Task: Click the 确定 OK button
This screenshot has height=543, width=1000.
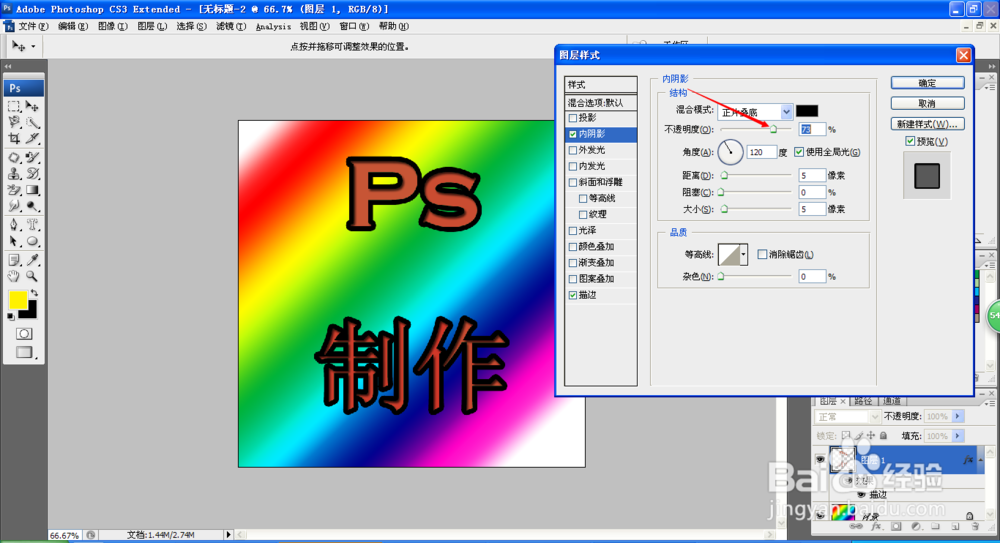Action: (x=927, y=83)
